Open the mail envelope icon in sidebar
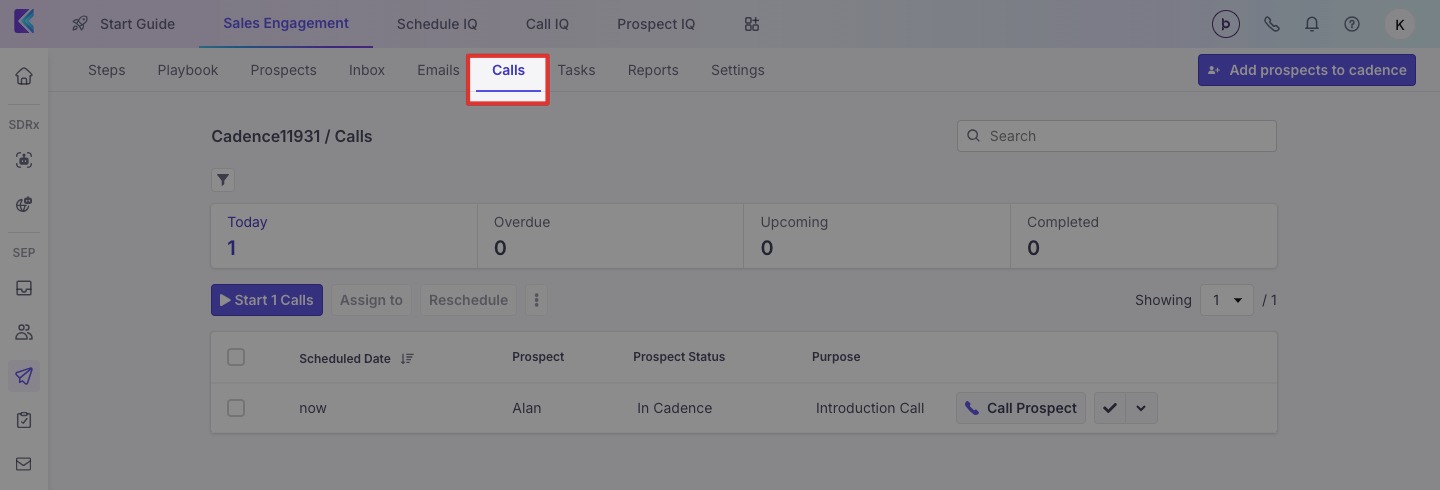This screenshot has width=1440, height=490. point(24,464)
